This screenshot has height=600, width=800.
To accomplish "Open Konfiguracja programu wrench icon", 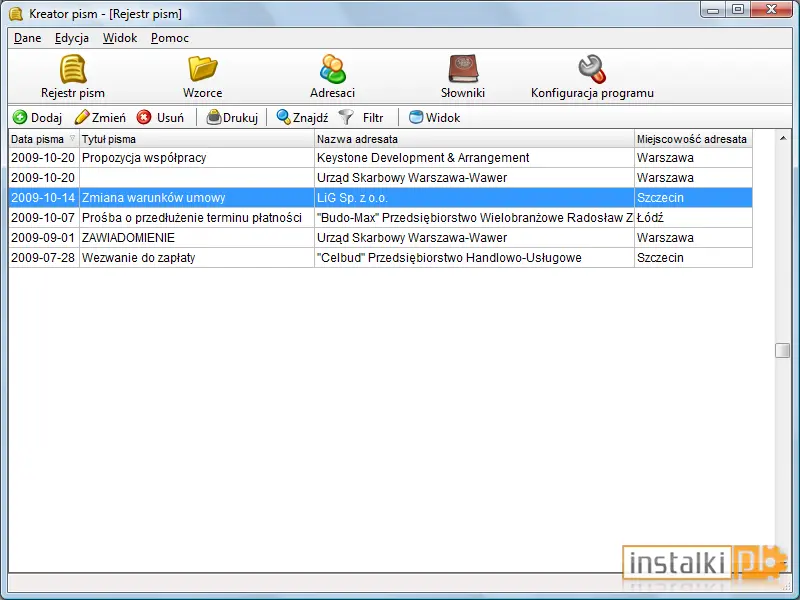I will 592,69.
